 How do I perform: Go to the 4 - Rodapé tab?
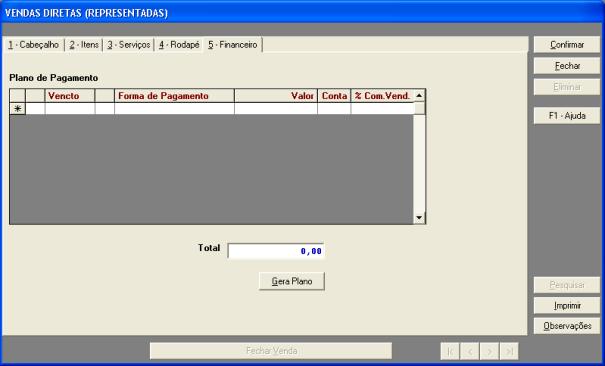pyautogui.click(x=179, y=45)
